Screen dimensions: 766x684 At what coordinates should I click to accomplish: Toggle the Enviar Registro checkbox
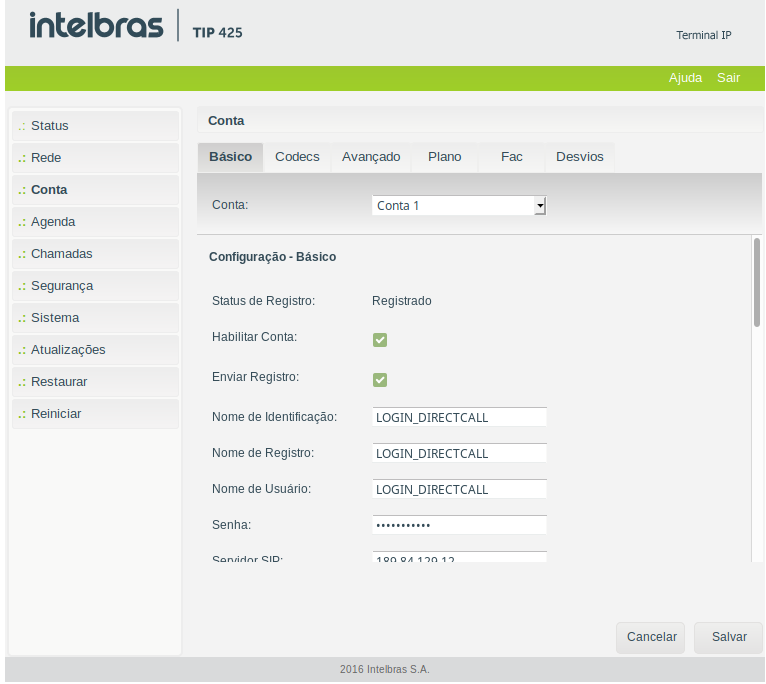point(380,380)
